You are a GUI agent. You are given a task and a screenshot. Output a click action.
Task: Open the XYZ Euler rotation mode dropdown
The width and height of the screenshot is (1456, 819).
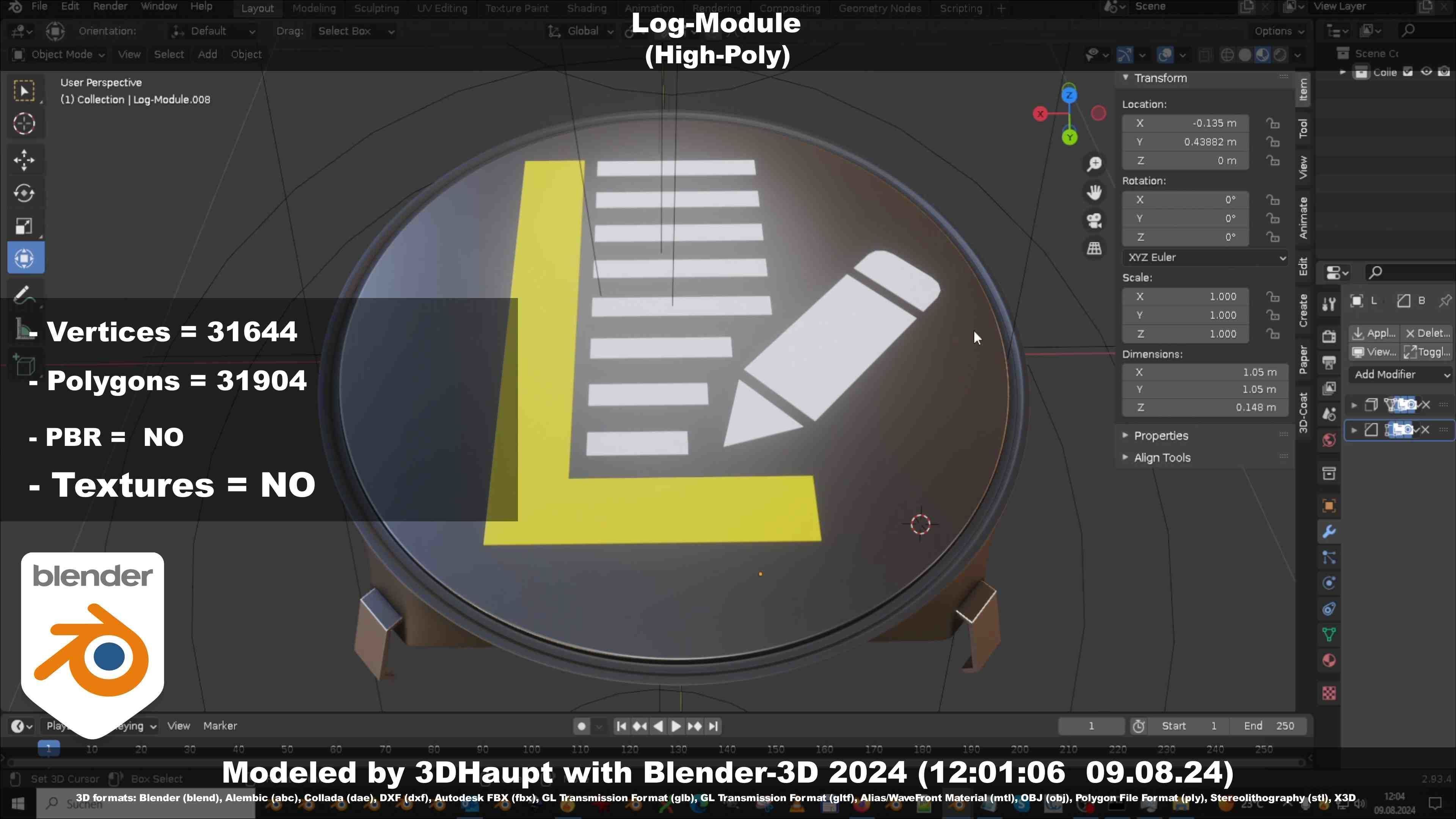click(1205, 257)
